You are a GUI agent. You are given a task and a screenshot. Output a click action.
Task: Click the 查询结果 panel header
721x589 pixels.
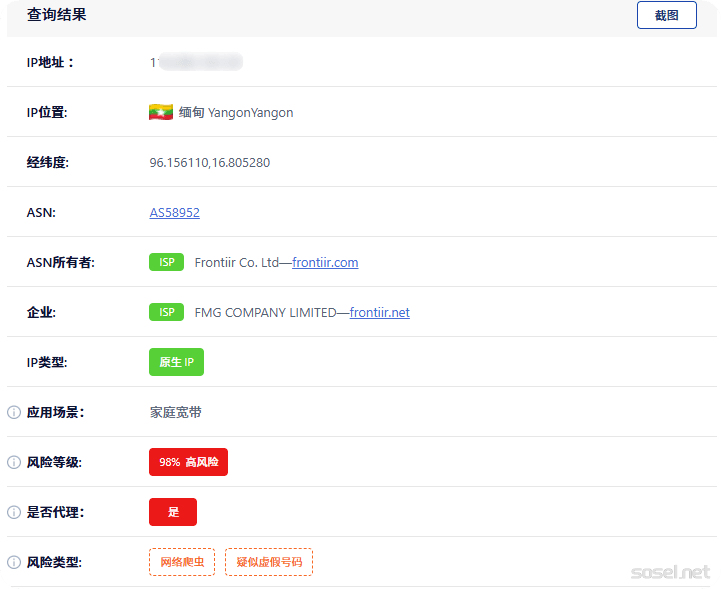56,15
